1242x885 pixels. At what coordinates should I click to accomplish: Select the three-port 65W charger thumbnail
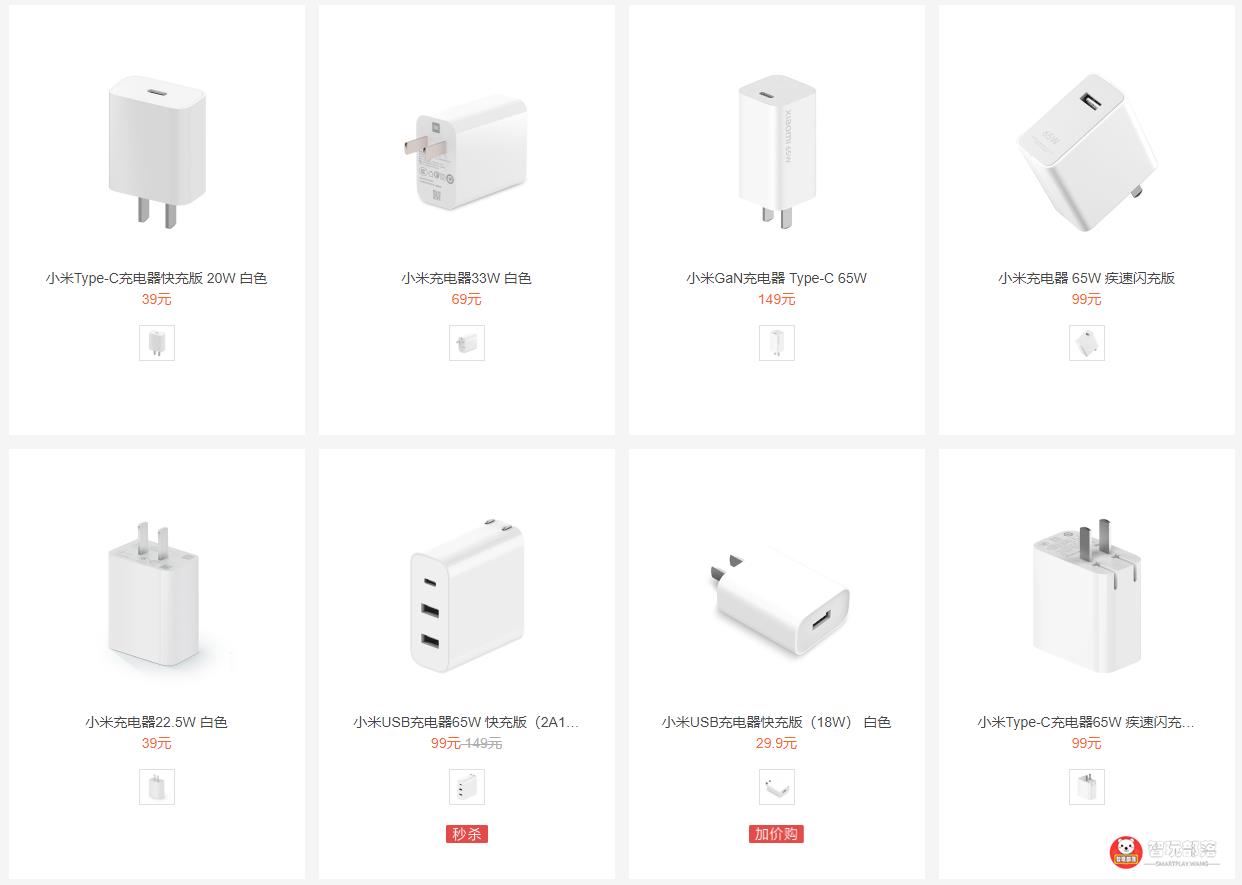pyautogui.click(x=467, y=787)
